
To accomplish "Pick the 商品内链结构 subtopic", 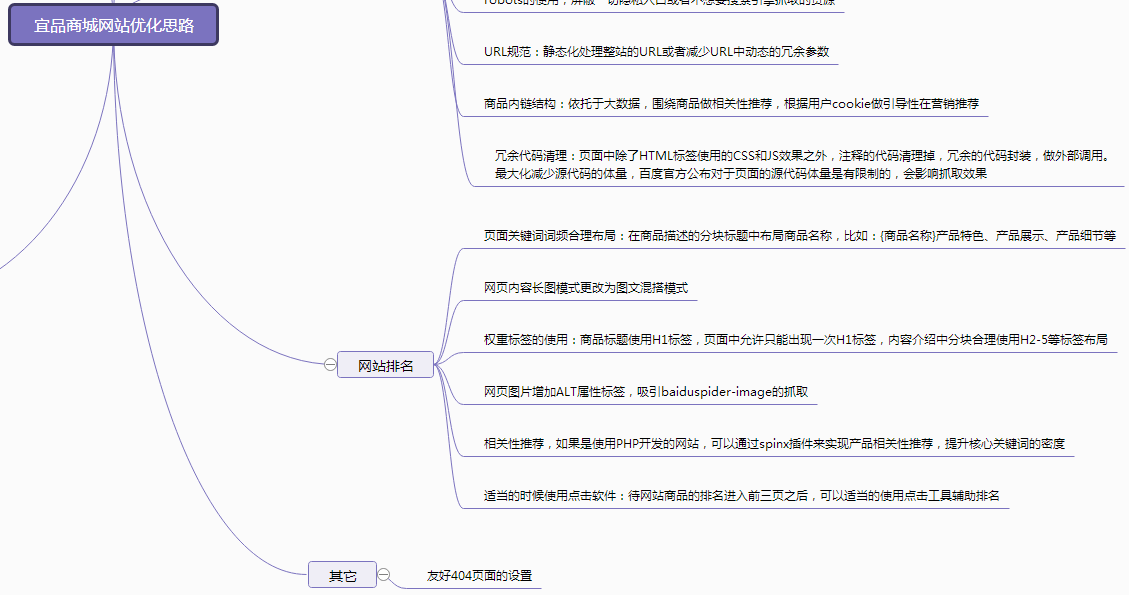I will coord(730,103).
